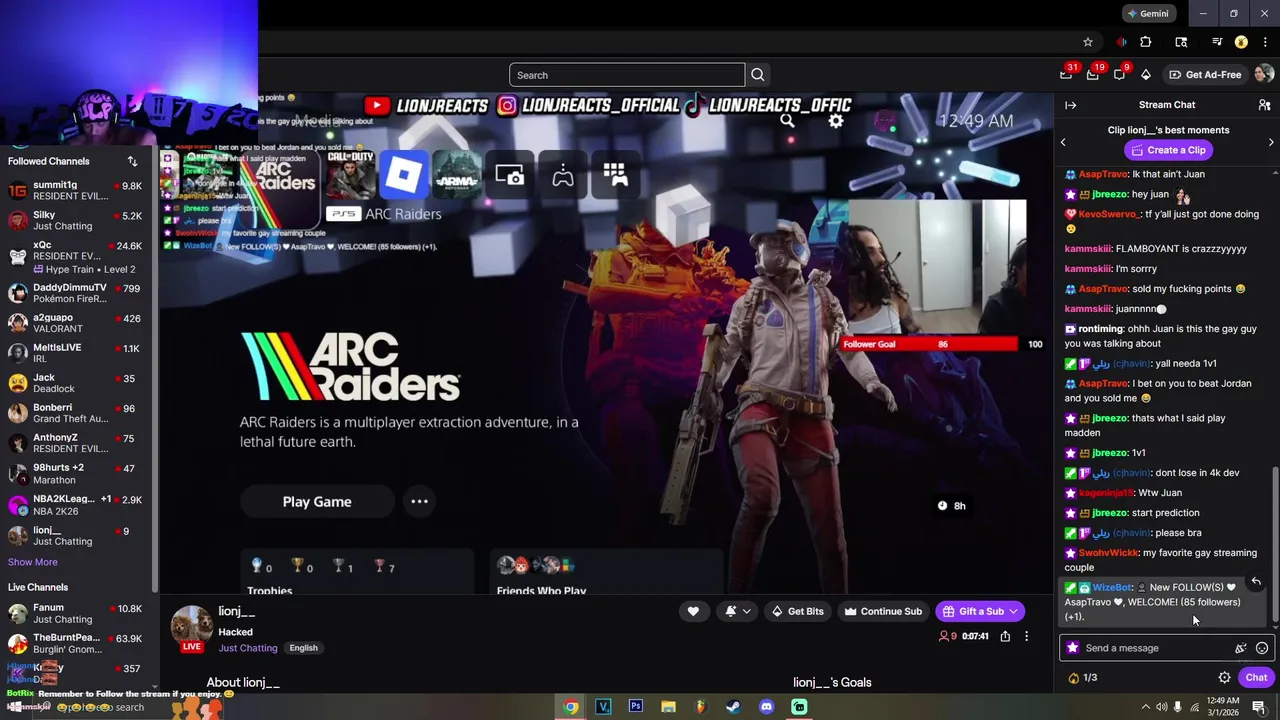1280x720 pixels.
Task: Open Photoshop from the Windows taskbar
Action: (x=635, y=707)
